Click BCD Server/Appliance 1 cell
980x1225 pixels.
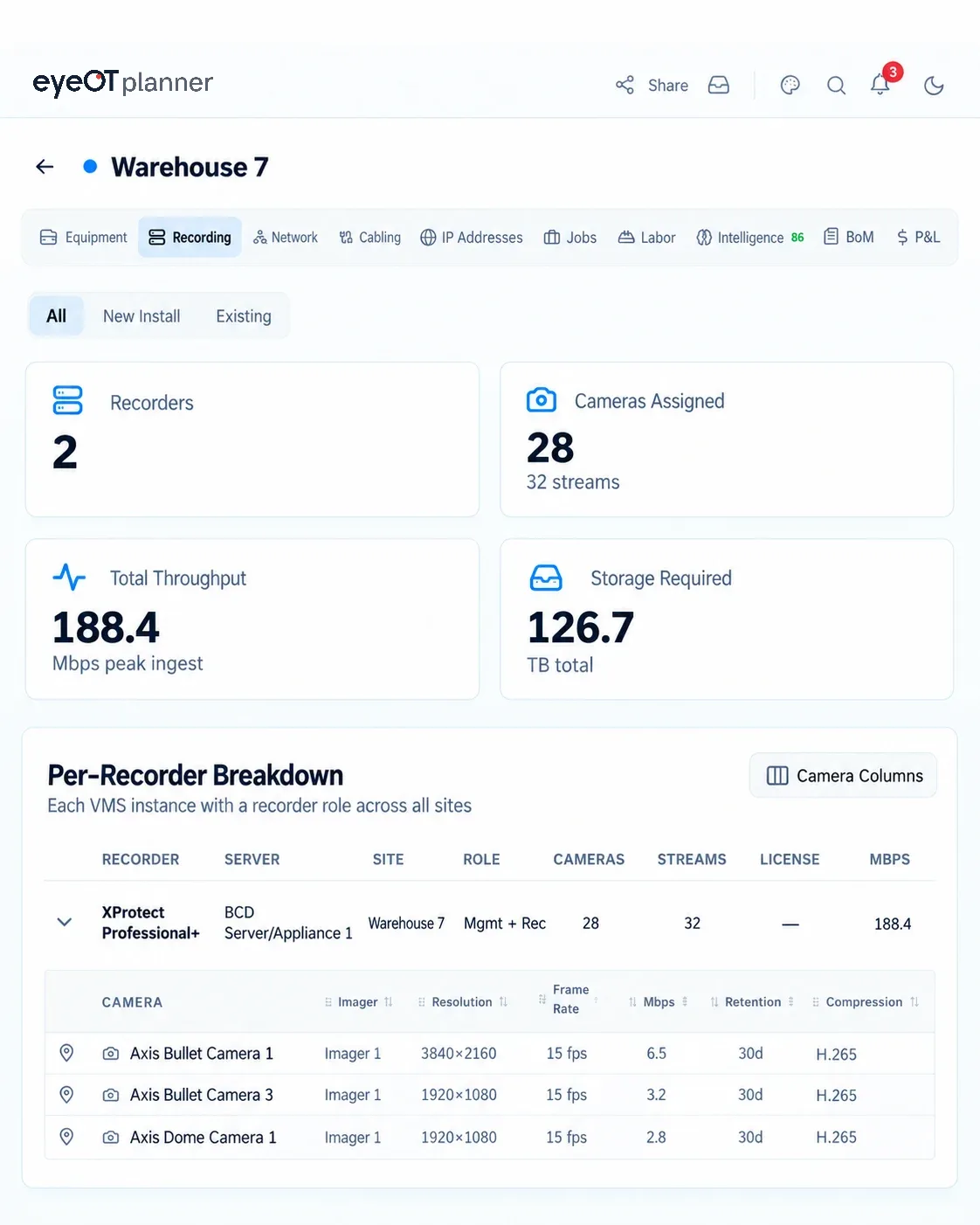[x=288, y=923]
